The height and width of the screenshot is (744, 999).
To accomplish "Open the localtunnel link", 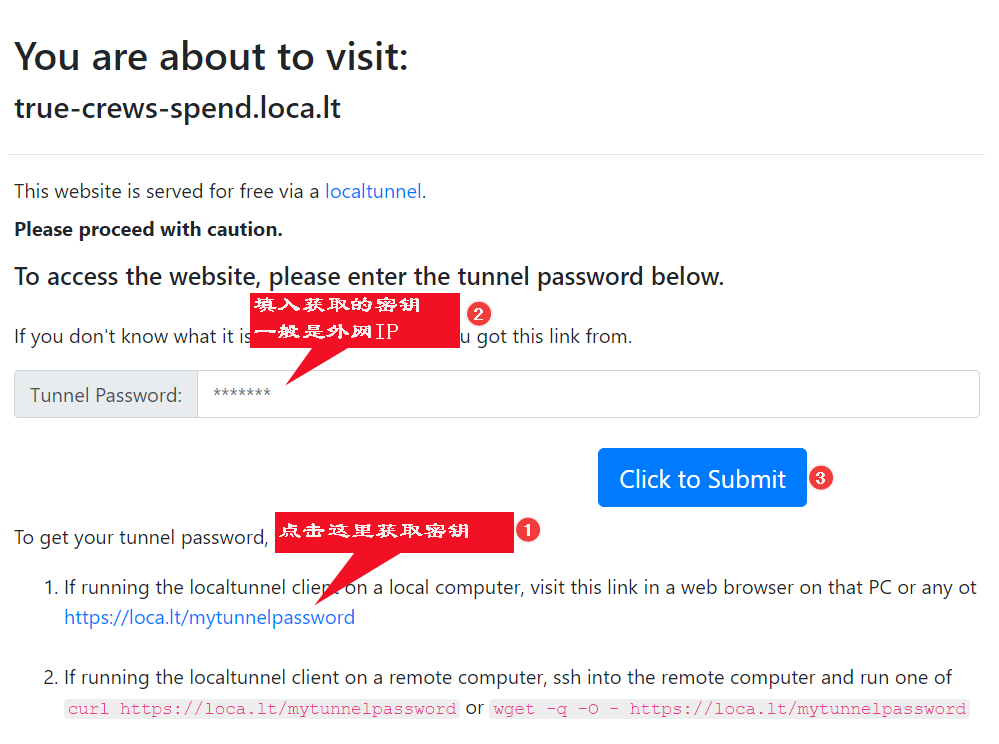I will (x=373, y=191).
